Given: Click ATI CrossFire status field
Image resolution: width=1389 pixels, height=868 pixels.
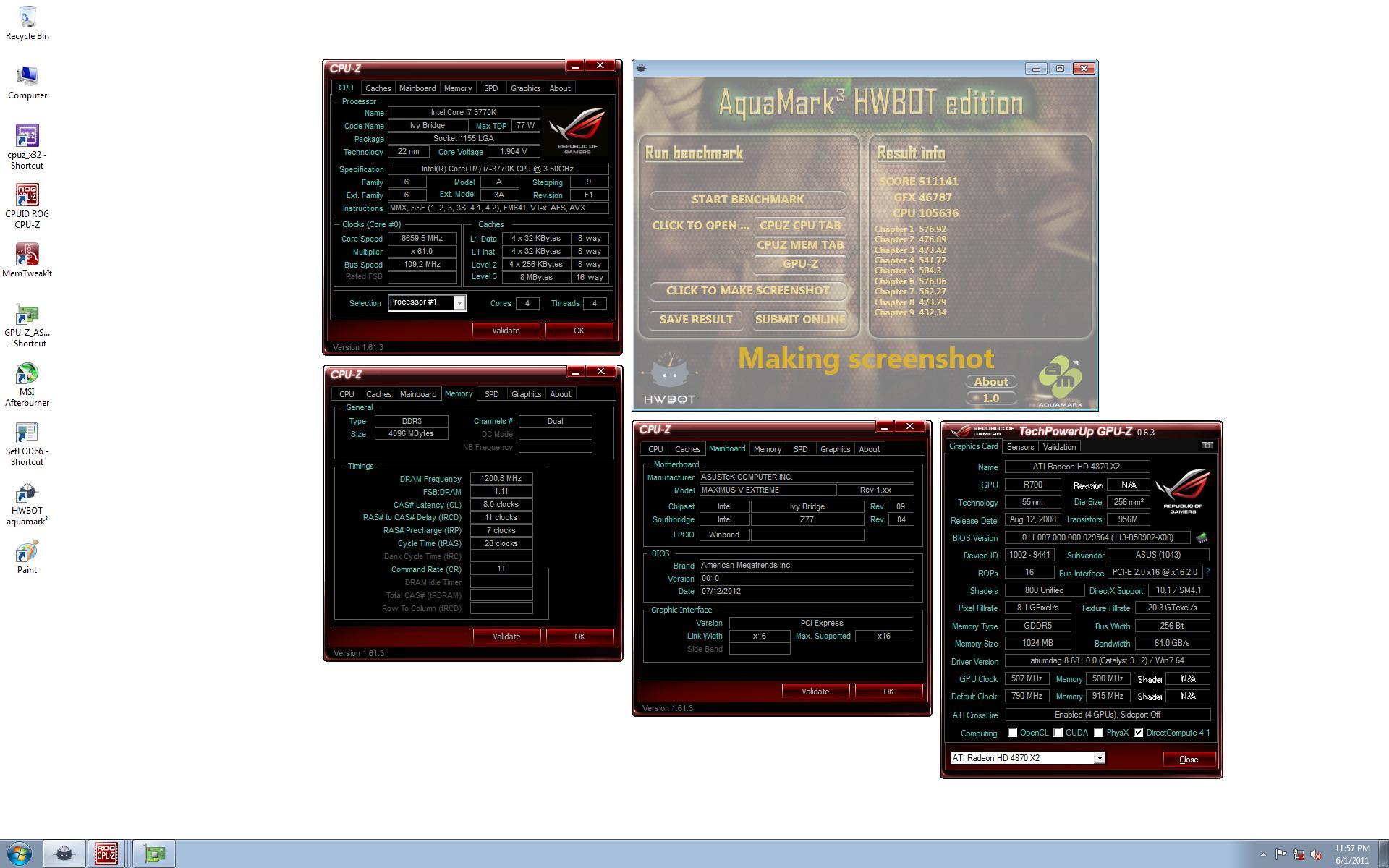Looking at the screenshot, I should click(1107, 715).
